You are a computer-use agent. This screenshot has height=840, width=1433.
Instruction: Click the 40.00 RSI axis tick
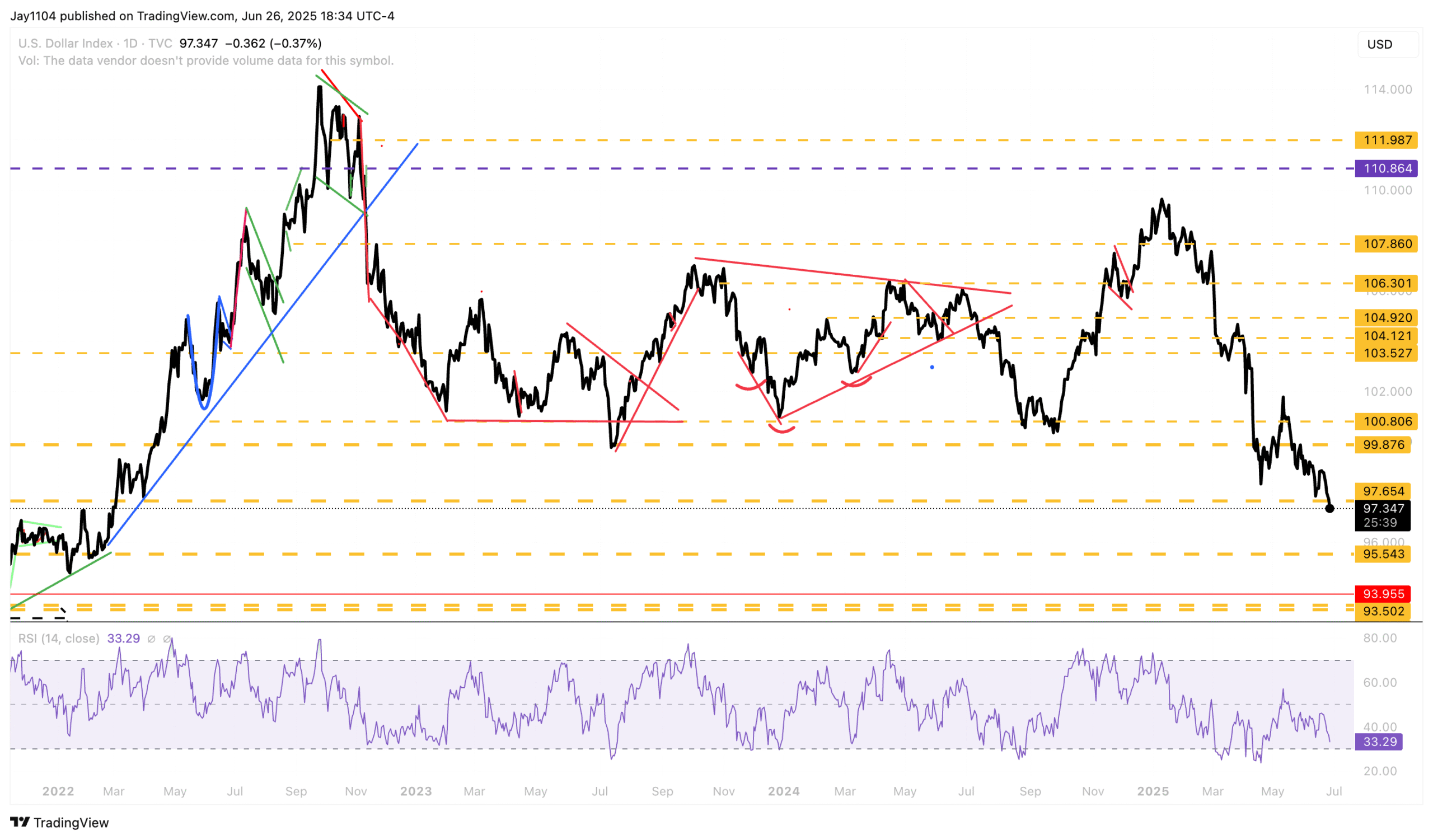pyautogui.click(x=1380, y=727)
